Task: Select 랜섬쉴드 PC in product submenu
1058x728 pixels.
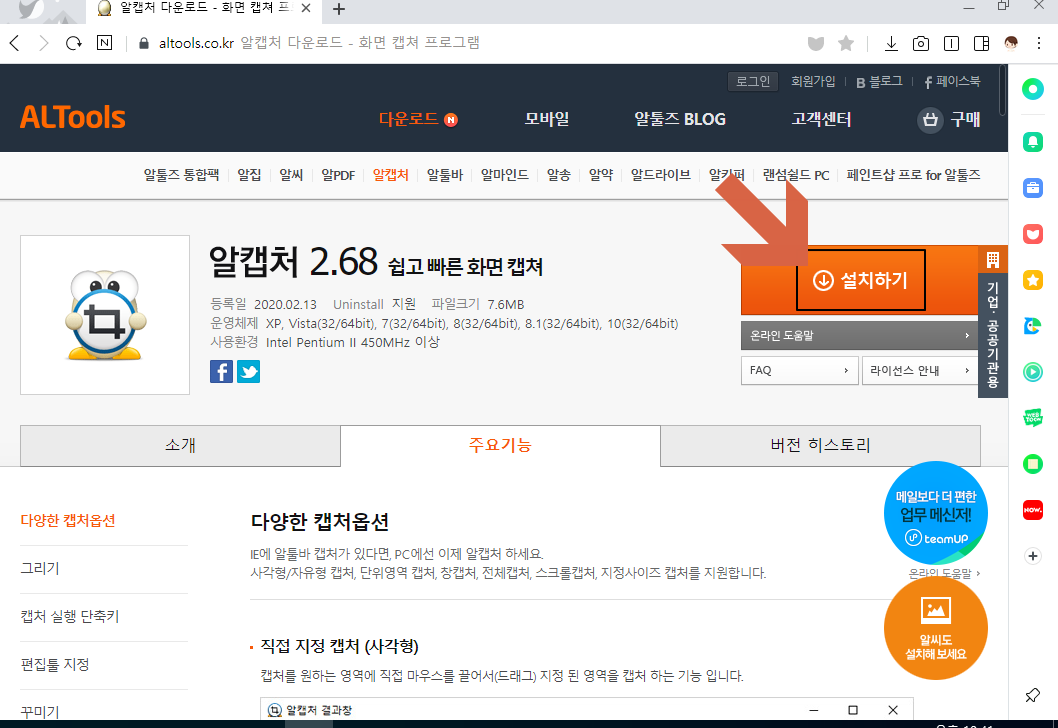Action: point(796,175)
